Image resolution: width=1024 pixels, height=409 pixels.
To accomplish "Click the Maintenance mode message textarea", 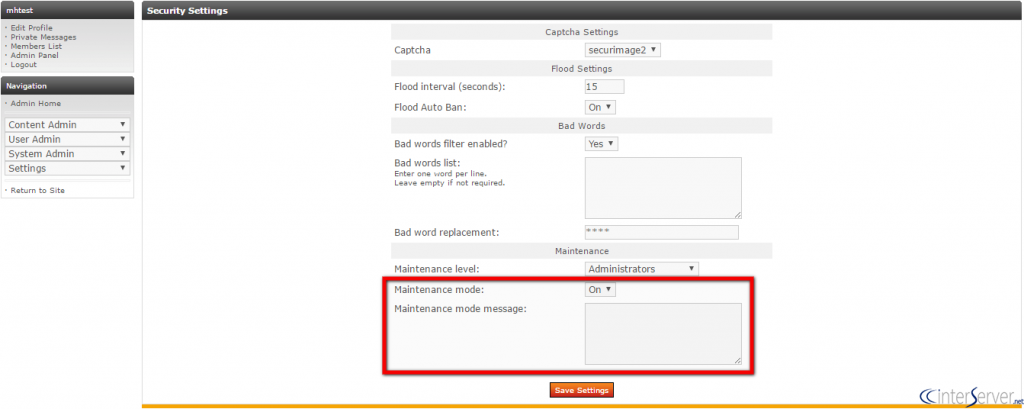I will (663, 333).
